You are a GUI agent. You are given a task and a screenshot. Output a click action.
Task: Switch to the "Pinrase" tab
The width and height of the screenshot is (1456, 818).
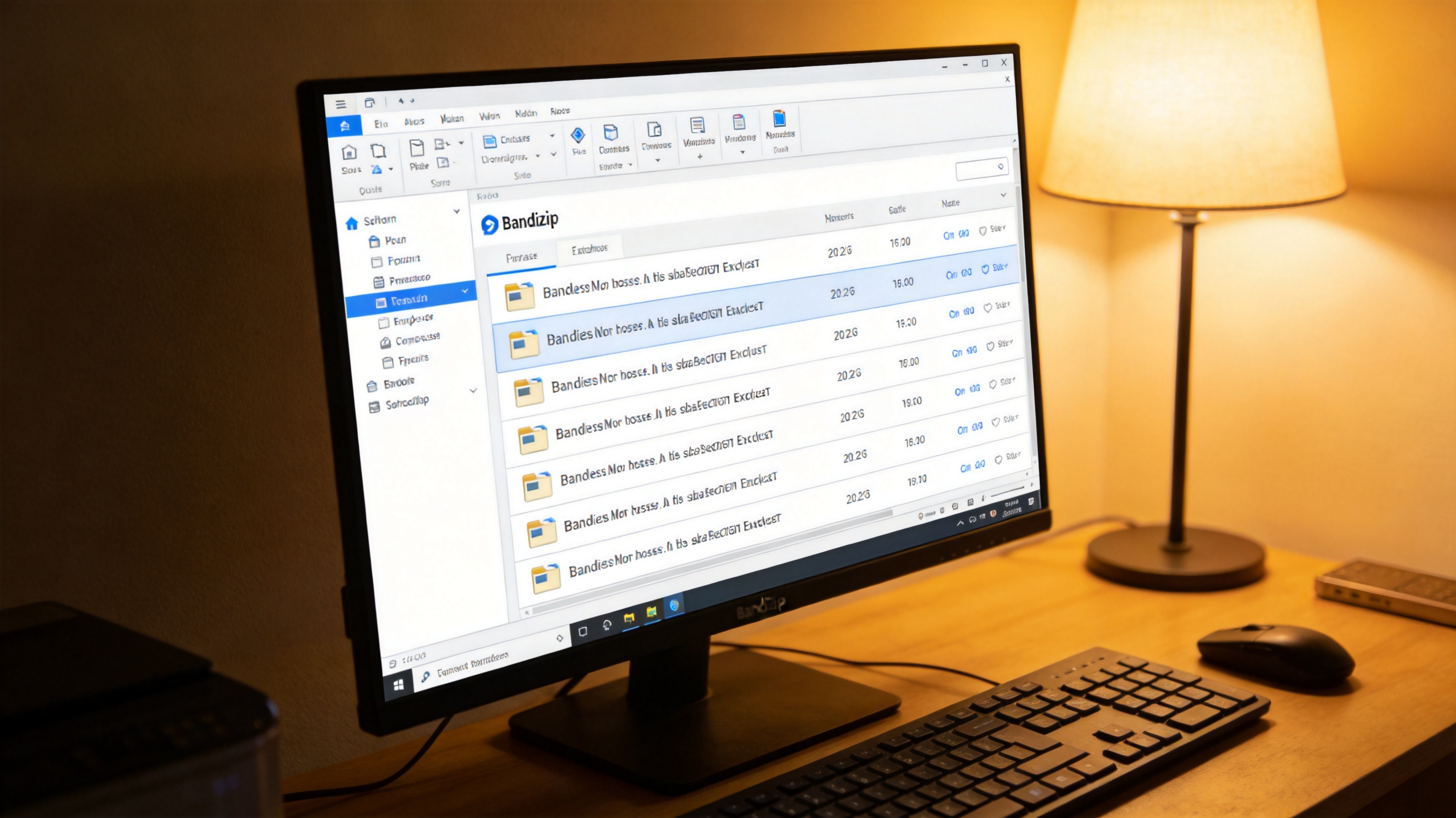[x=521, y=257]
